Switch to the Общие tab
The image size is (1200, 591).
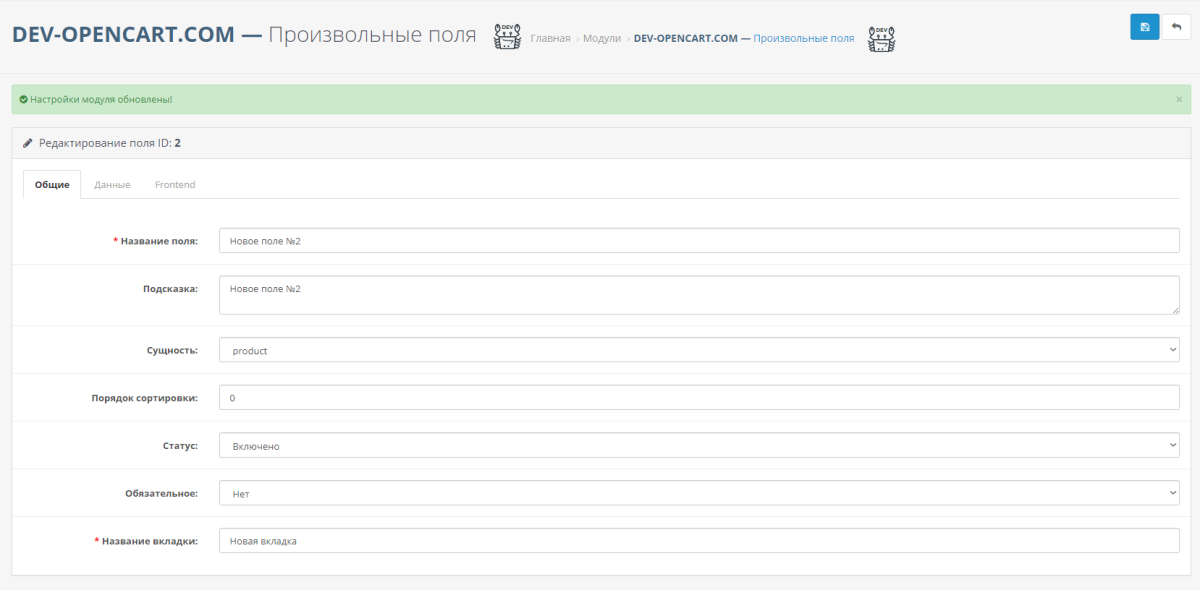[x=52, y=185]
